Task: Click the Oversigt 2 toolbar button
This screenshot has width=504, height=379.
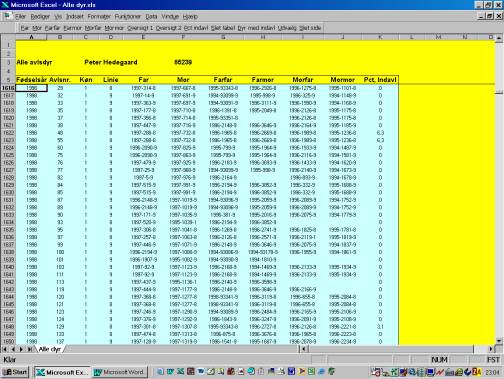Action: tap(169, 28)
